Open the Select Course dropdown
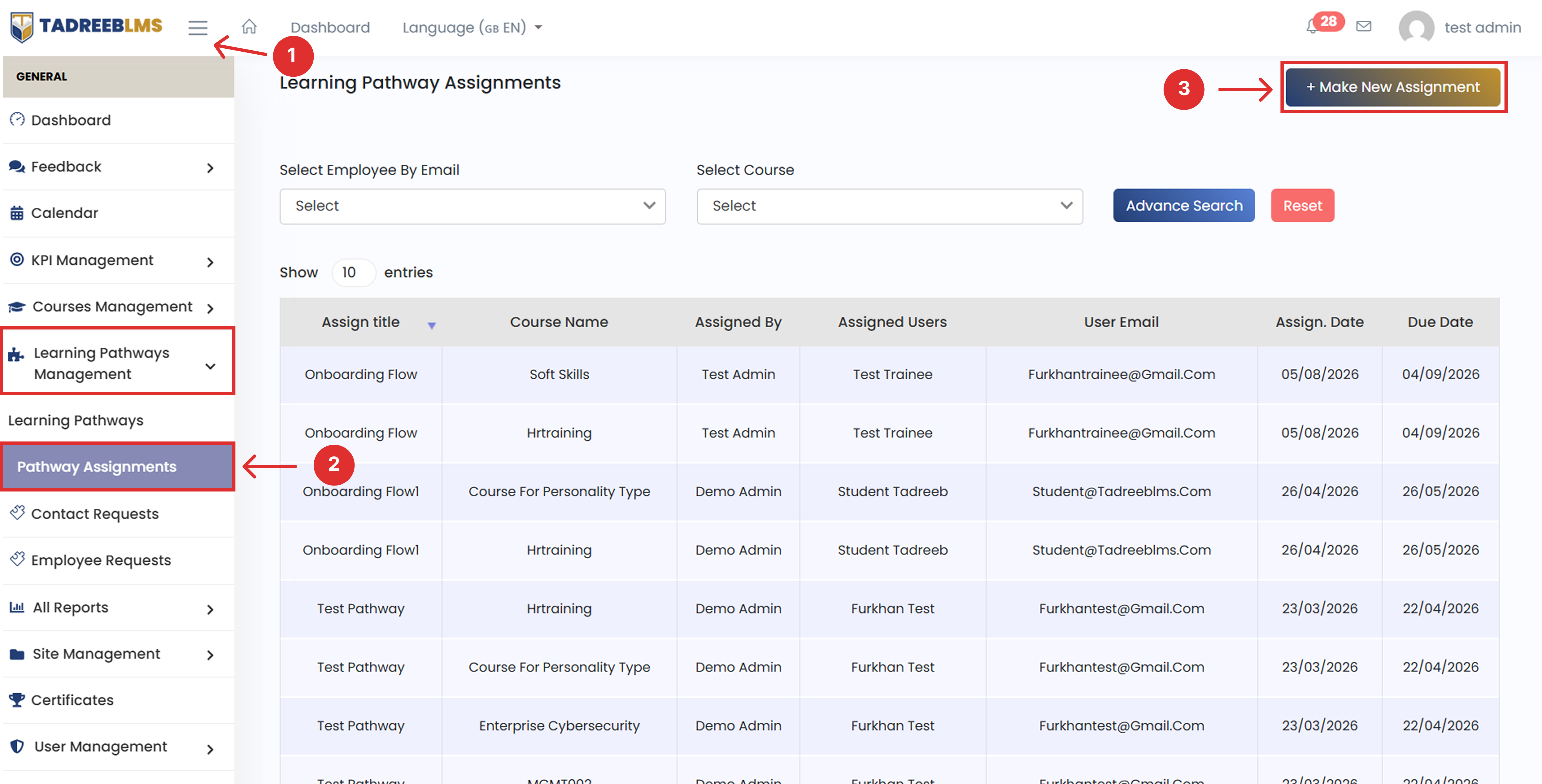The height and width of the screenshot is (784, 1542). tap(890, 207)
